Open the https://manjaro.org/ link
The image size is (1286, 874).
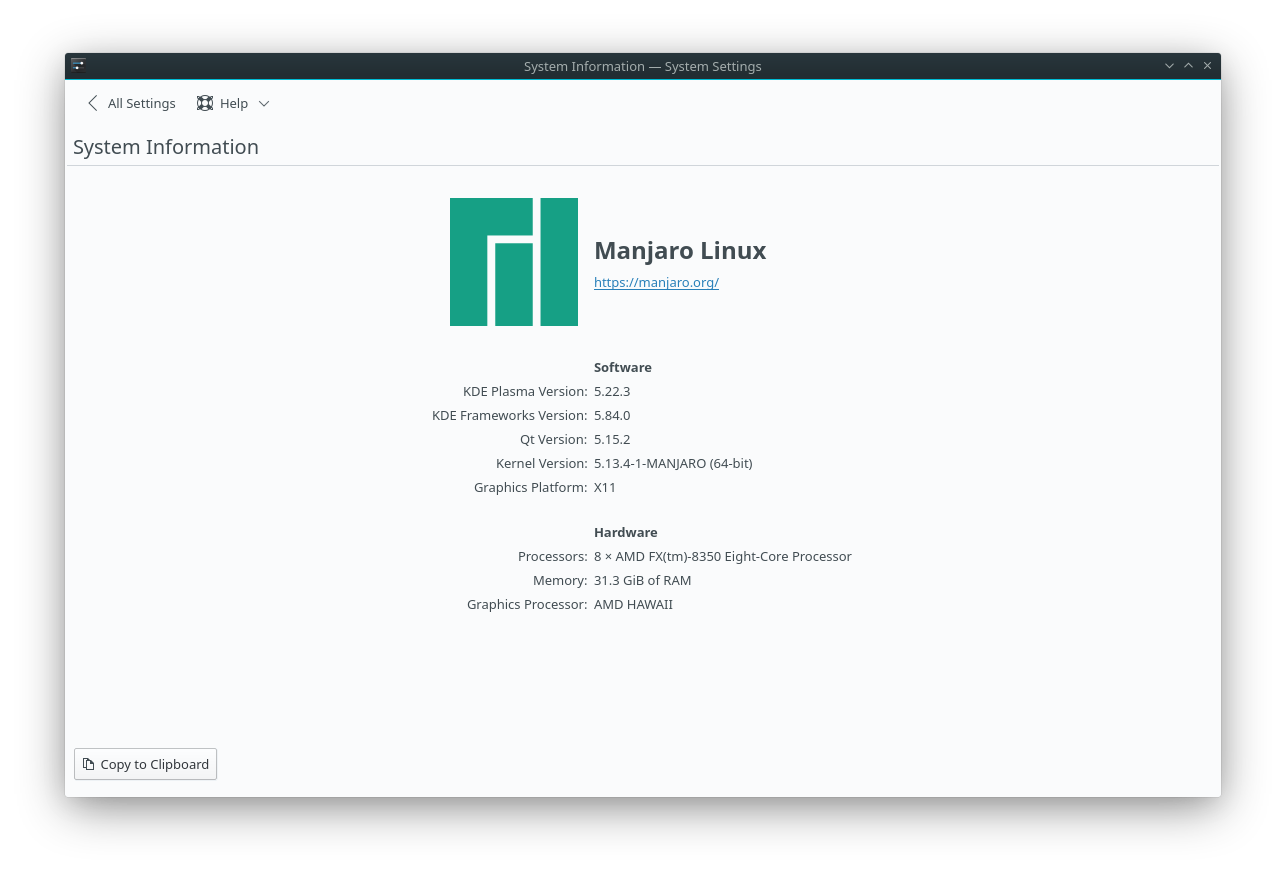tap(656, 282)
